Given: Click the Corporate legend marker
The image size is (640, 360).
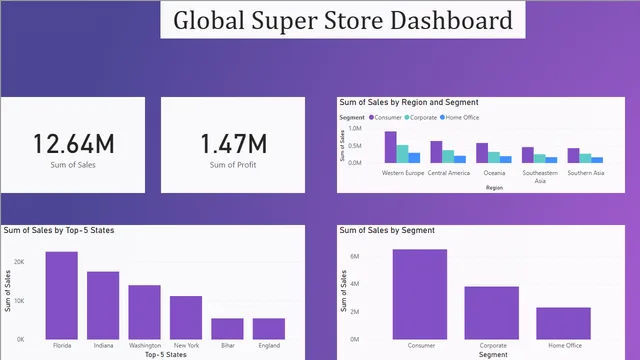Looking at the screenshot, I should 407,118.
